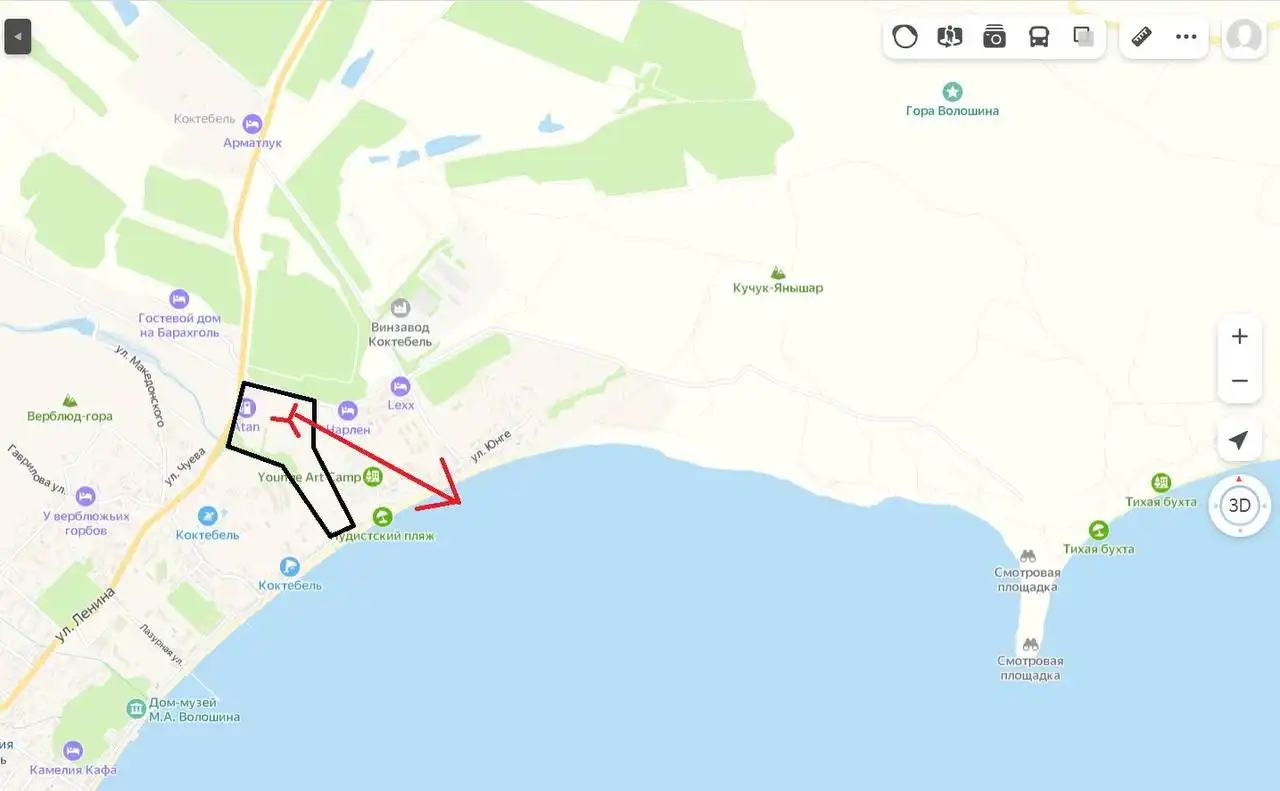Screen dimensions: 1280x791
Task: Open the three-dots more menu
Action: [1186, 37]
